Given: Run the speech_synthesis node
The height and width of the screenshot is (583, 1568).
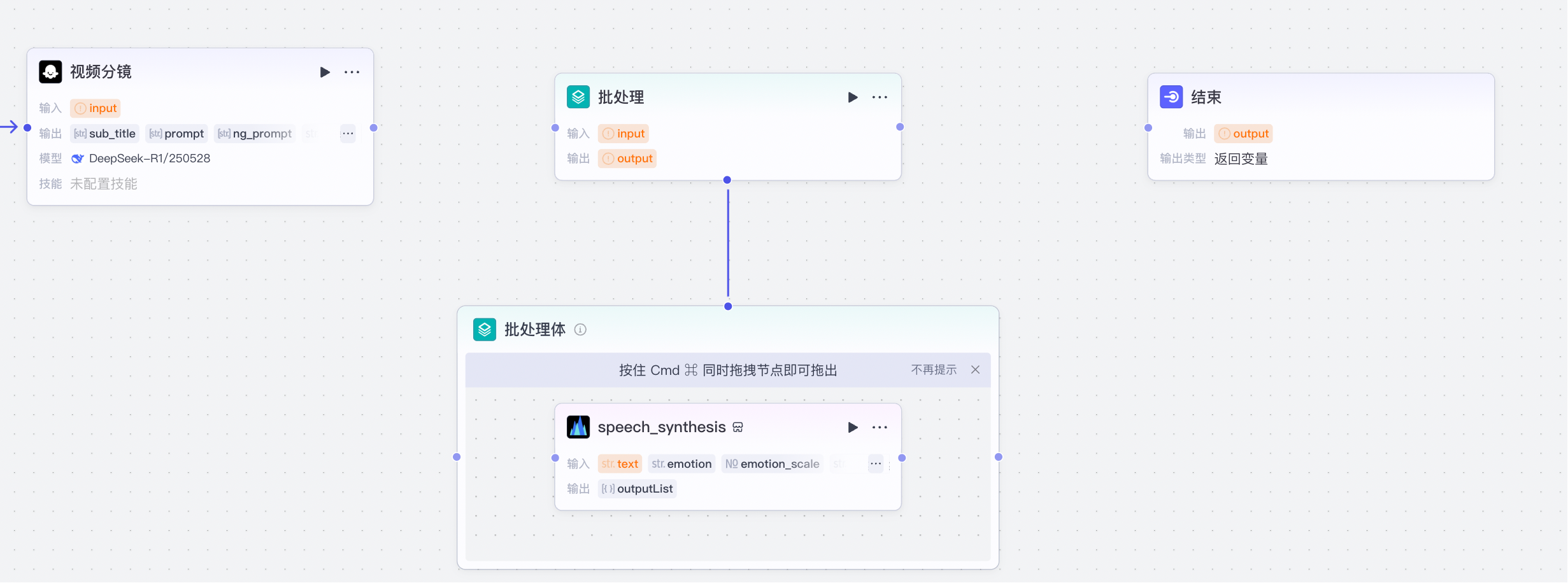Looking at the screenshot, I should (853, 427).
